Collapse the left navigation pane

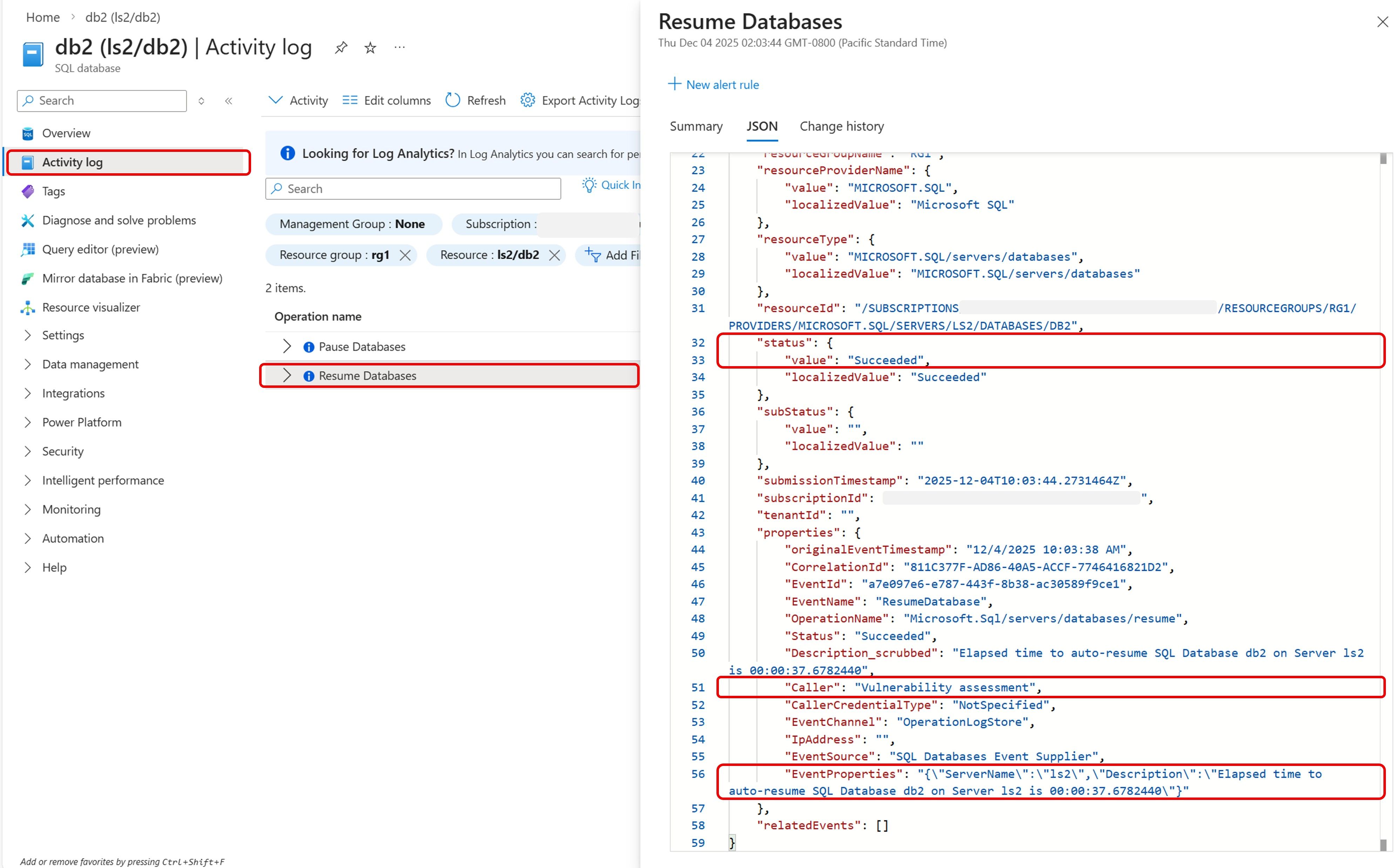tap(228, 100)
